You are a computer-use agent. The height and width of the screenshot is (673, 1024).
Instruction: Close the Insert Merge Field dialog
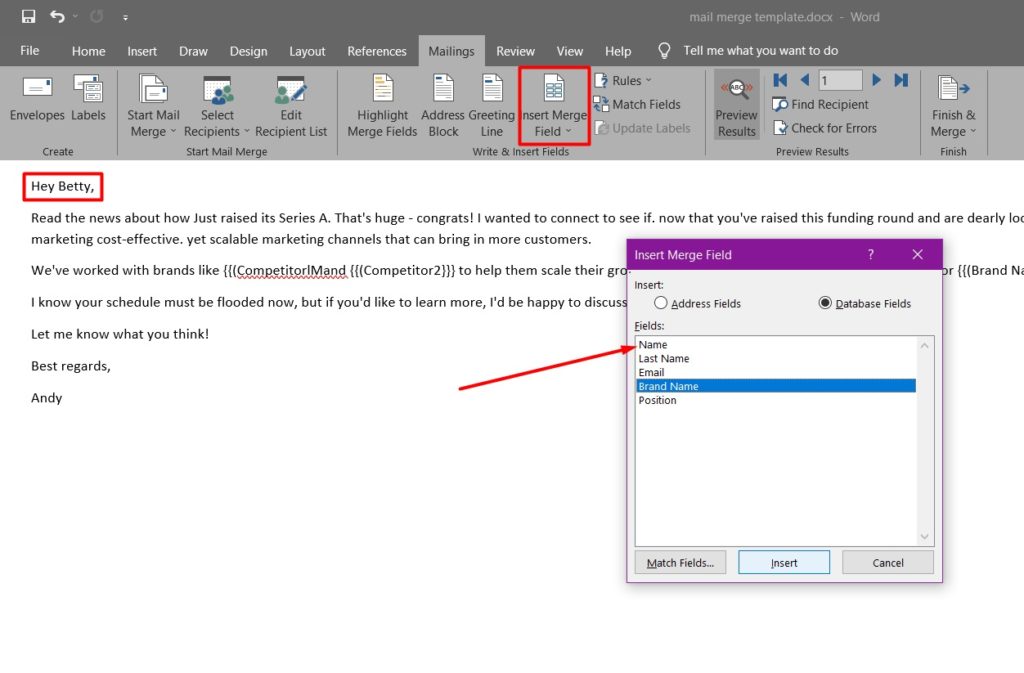point(918,255)
